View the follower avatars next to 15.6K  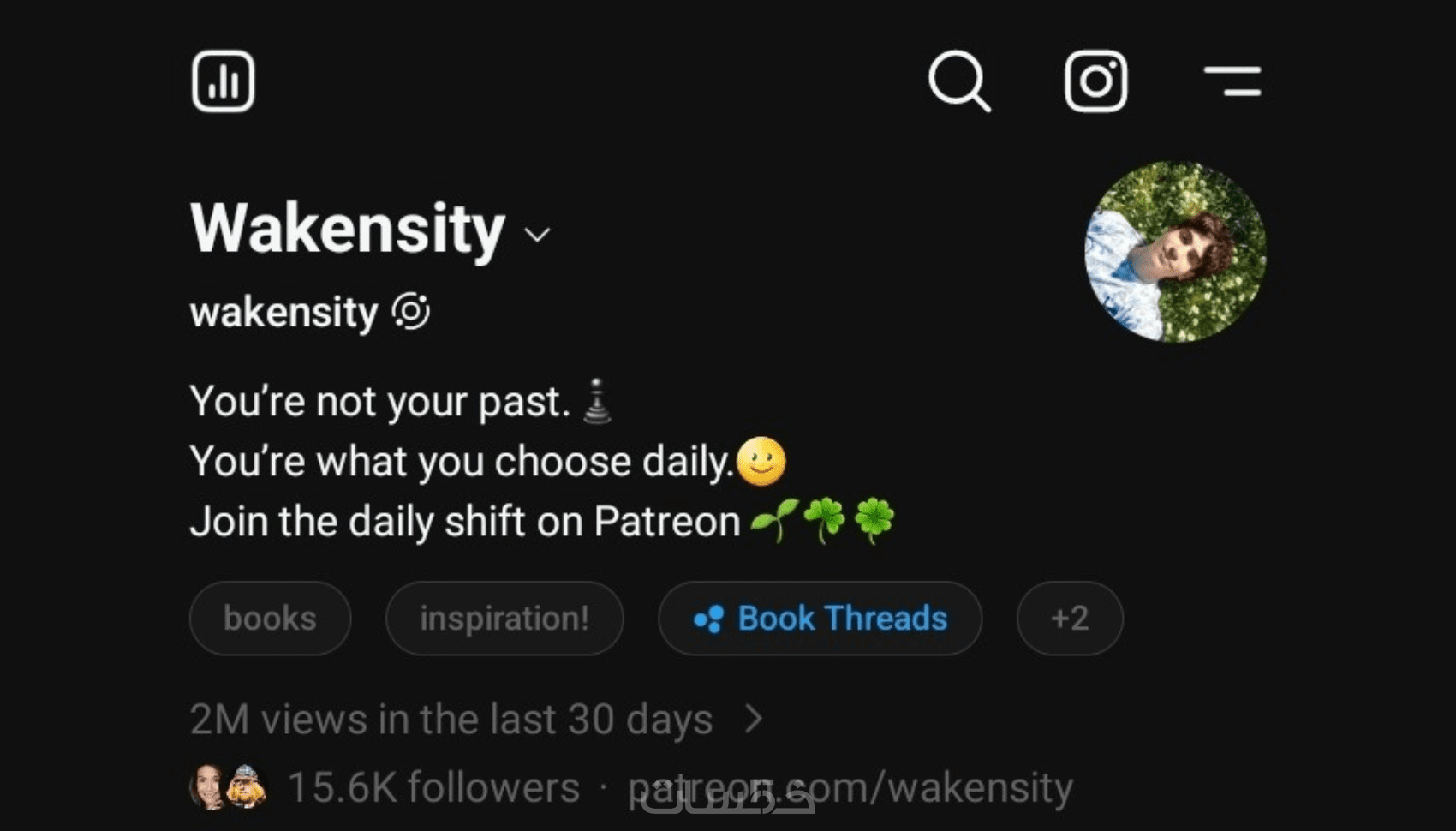tap(228, 787)
